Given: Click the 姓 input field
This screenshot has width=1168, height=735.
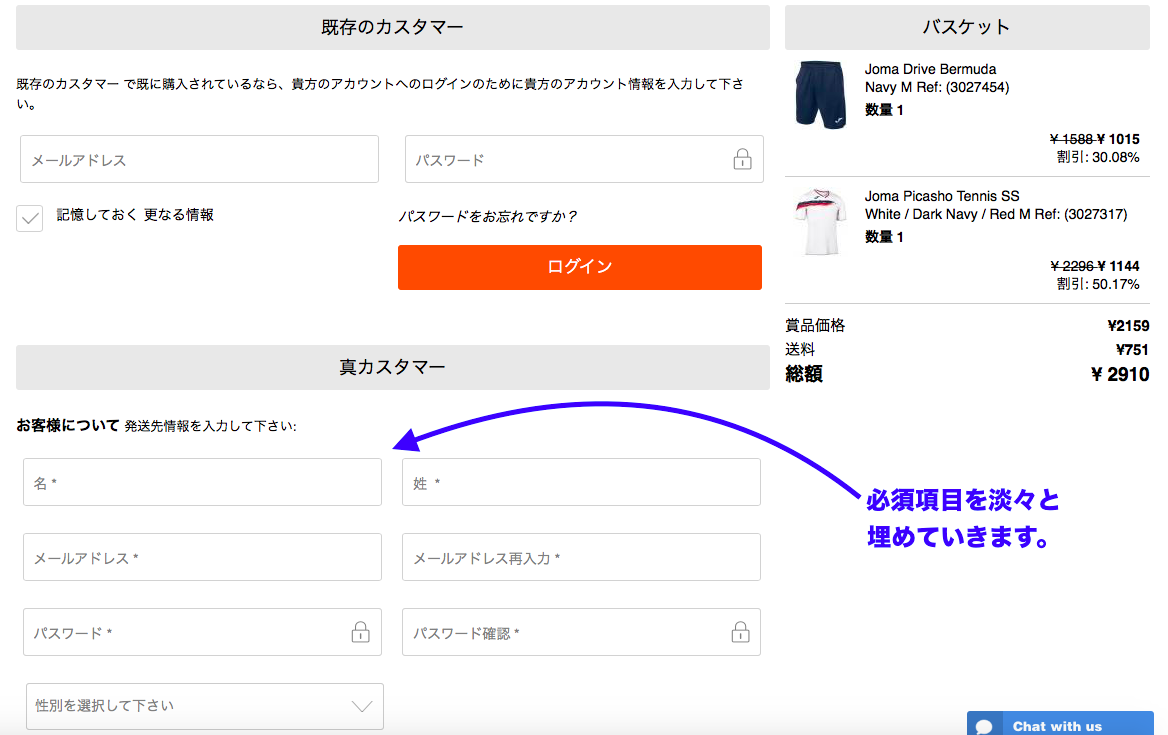Looking at the screenshot, I should (x=581, y=481).
